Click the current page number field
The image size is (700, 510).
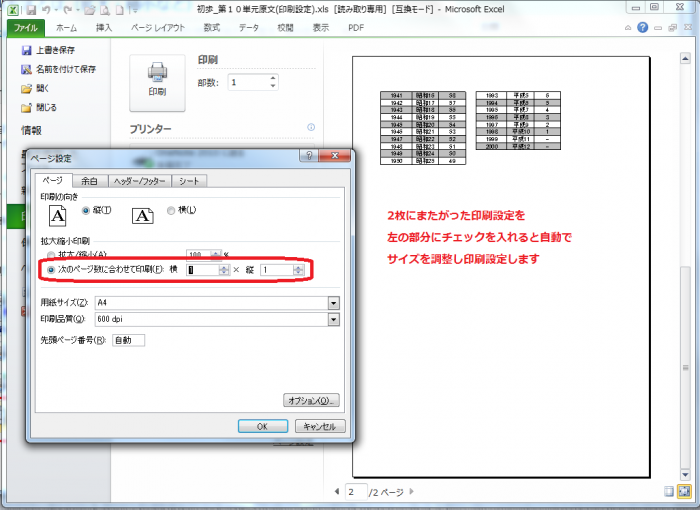356,492
